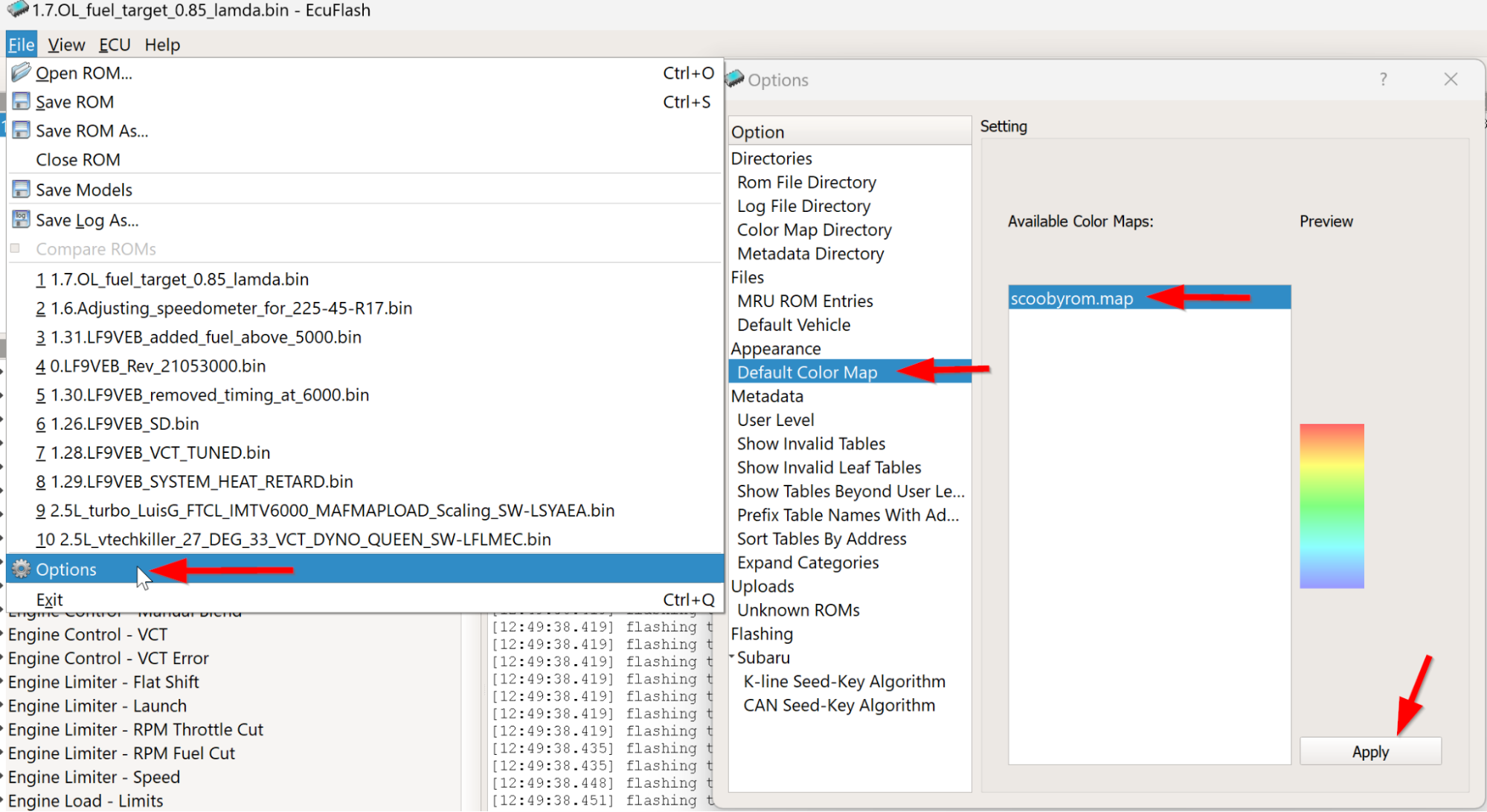Click the Open ROM folder icon
The image size is (1487, 812).
(x=21, y=72)
